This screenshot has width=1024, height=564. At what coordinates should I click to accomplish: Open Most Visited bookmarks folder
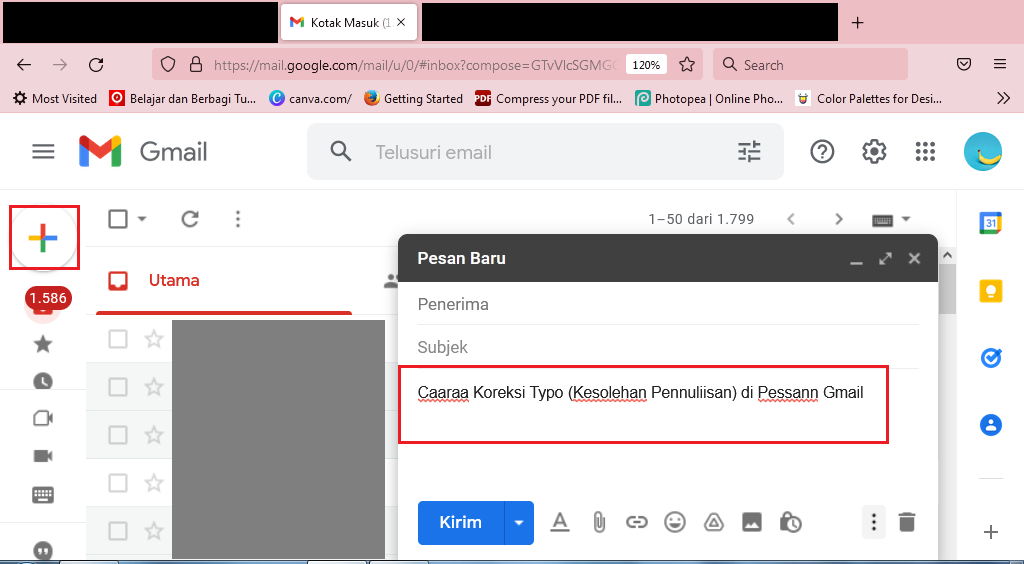(55, 99)
